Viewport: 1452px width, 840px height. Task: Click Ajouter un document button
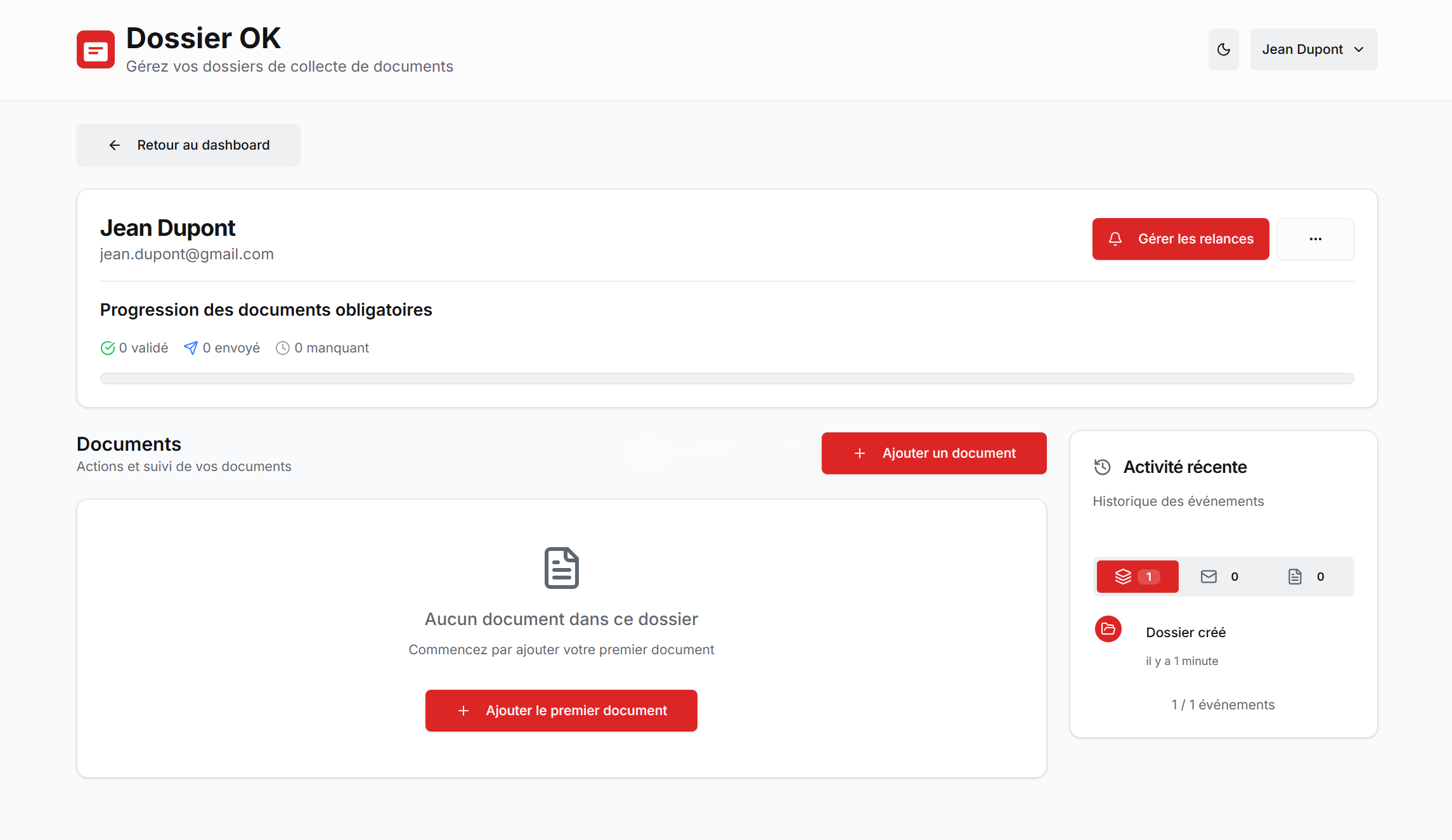(x=934, y=453)
